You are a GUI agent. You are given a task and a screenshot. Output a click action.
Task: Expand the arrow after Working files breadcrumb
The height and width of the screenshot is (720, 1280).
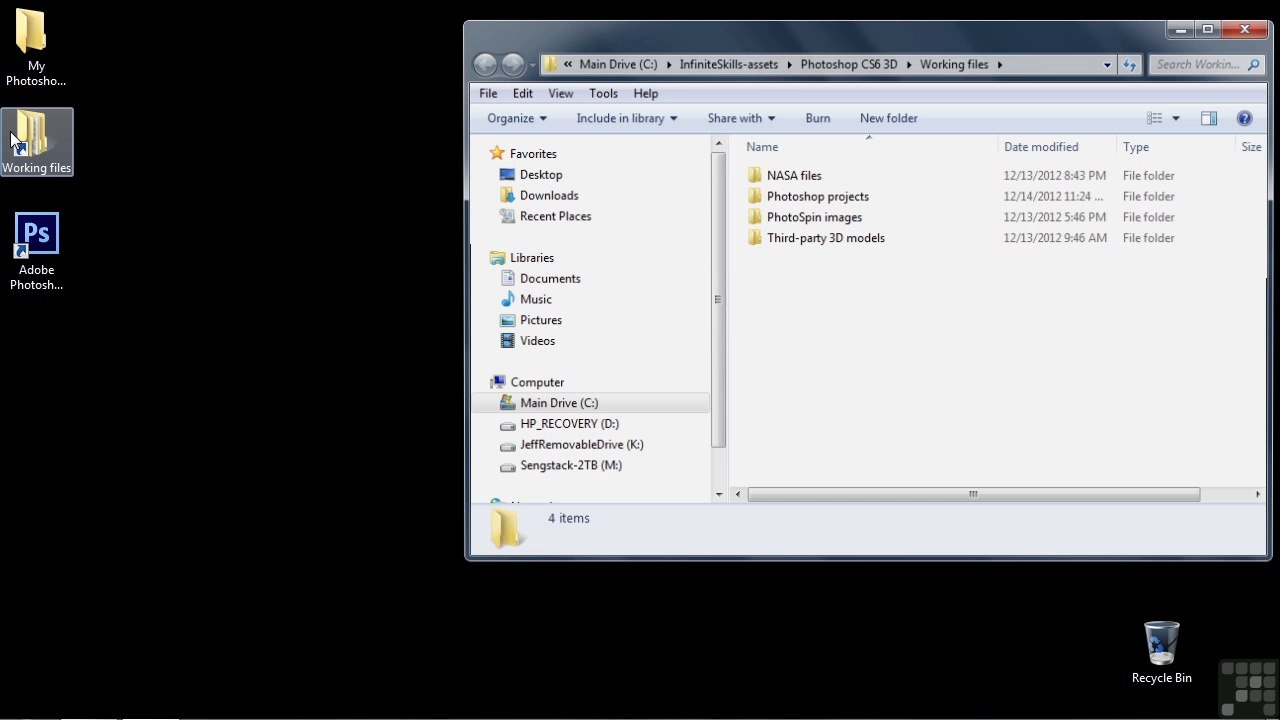click(x=999, y=64)
